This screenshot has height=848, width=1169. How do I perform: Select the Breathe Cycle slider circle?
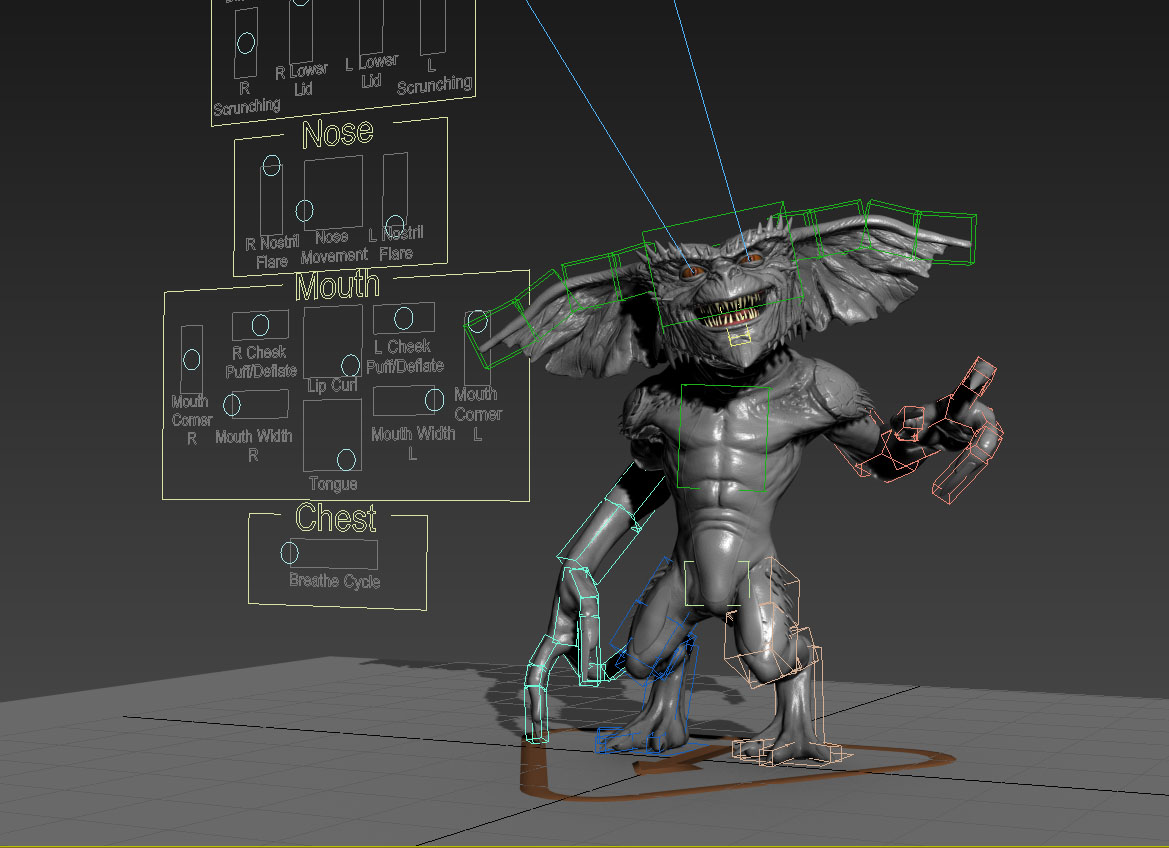tap(289, 553)
